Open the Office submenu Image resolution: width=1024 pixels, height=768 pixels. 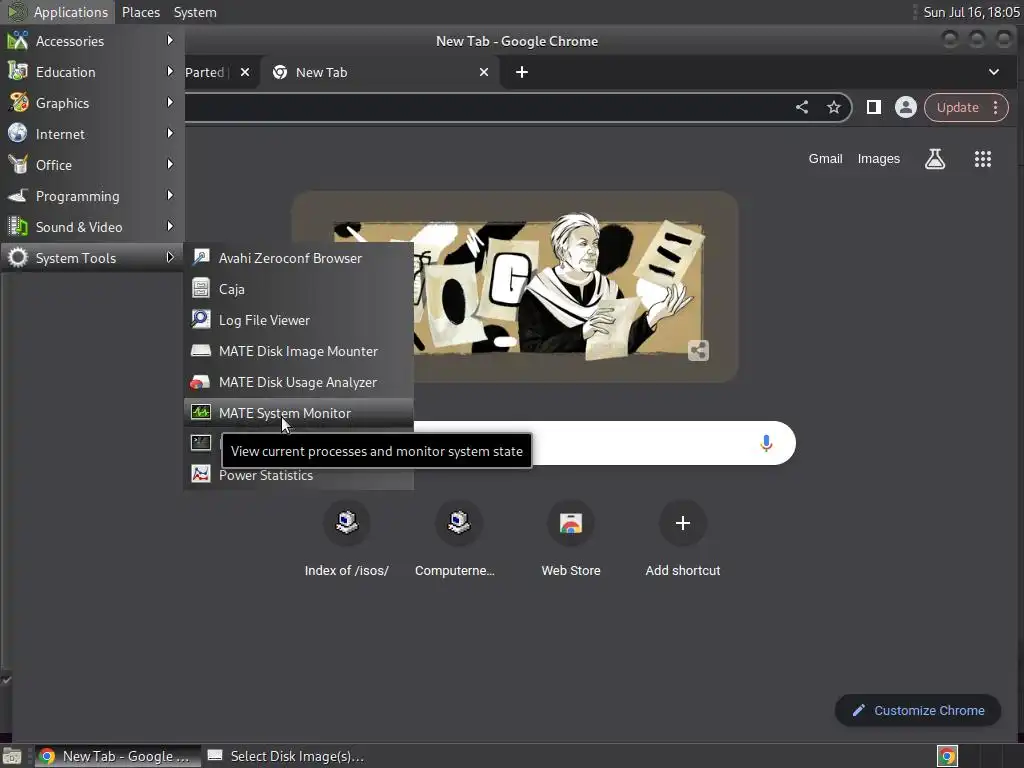click(91, 165)
